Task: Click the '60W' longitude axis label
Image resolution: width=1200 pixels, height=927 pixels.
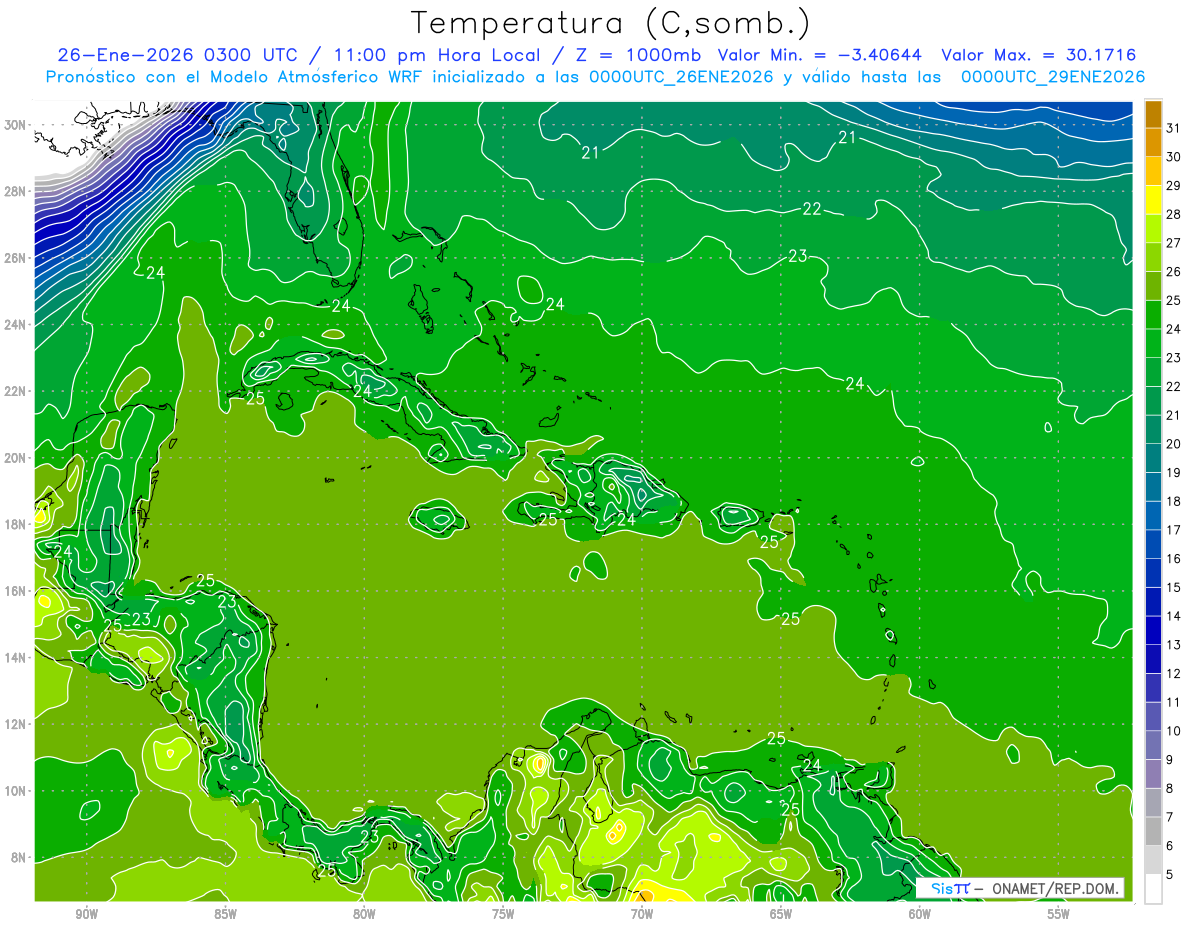Action: 920,914
